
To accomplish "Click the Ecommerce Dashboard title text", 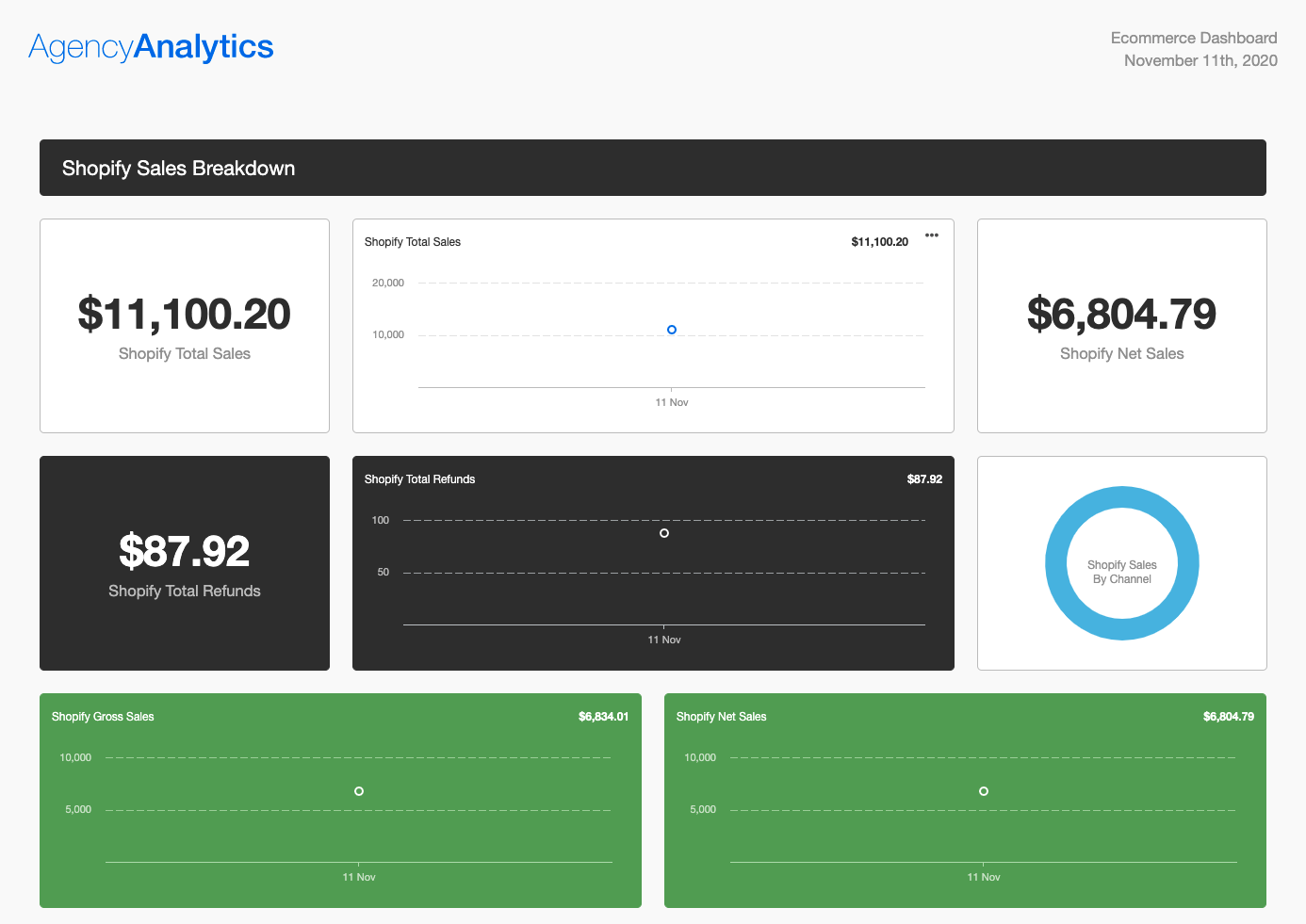I will (x=1194, y=38).
